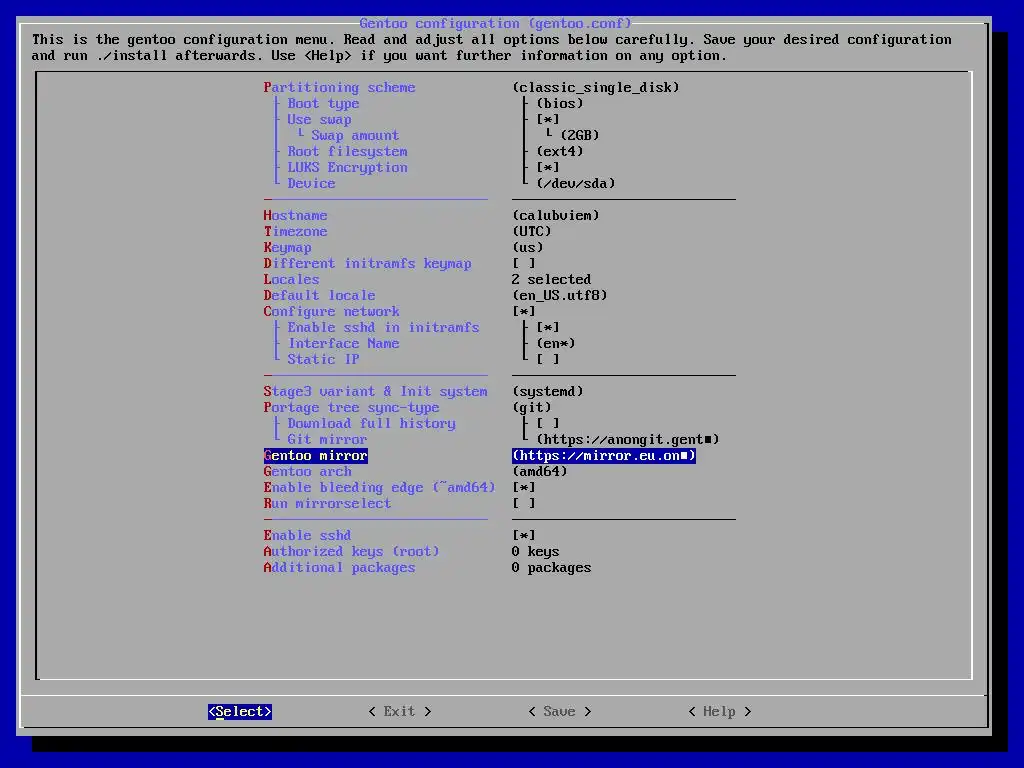
Task: Activate the Select button
Action: (240, 711)
